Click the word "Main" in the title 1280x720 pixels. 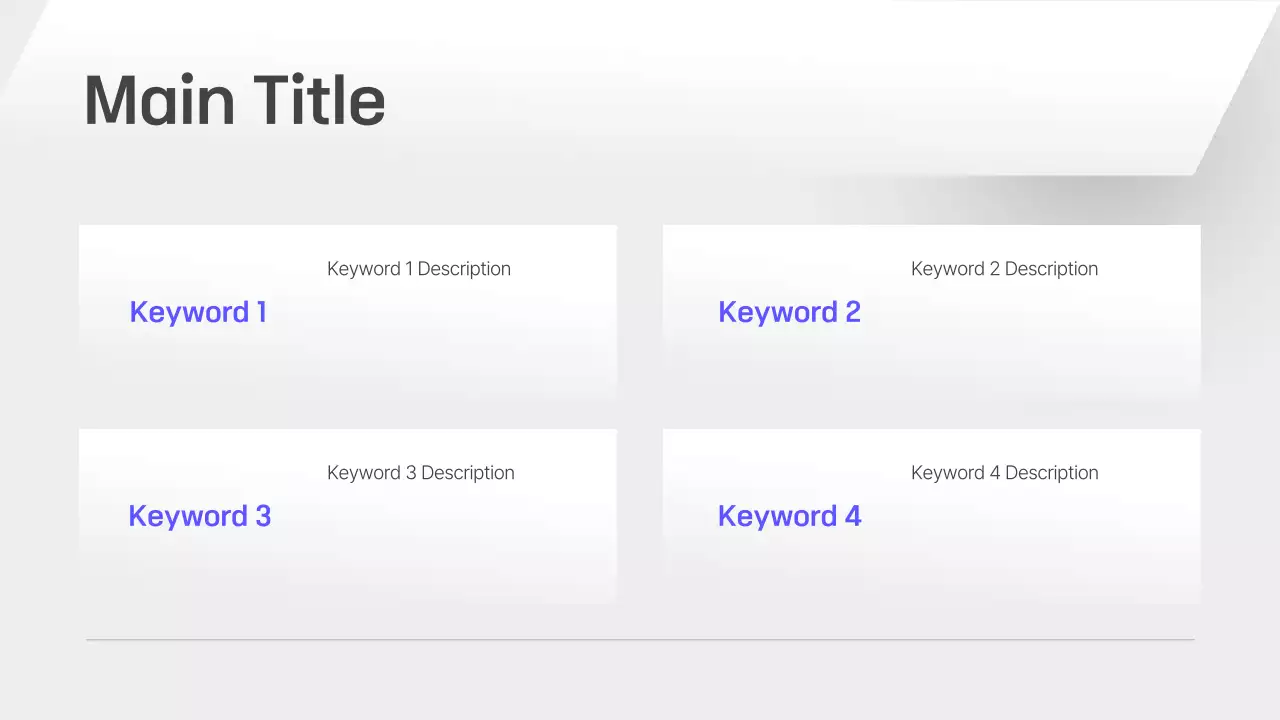pos(159,101)
